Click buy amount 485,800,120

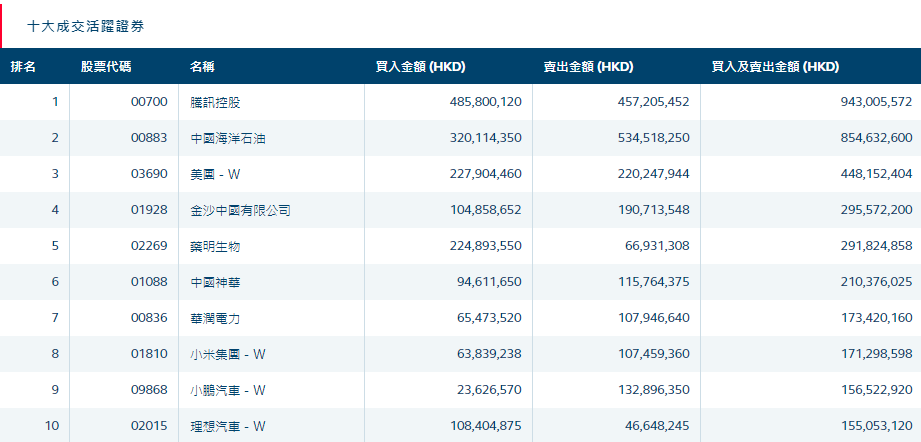(x=486, y=102)
